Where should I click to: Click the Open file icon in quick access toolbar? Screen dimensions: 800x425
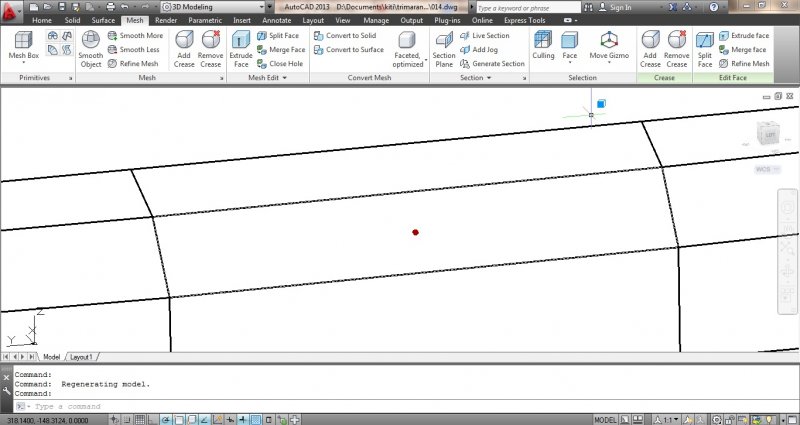47,7
